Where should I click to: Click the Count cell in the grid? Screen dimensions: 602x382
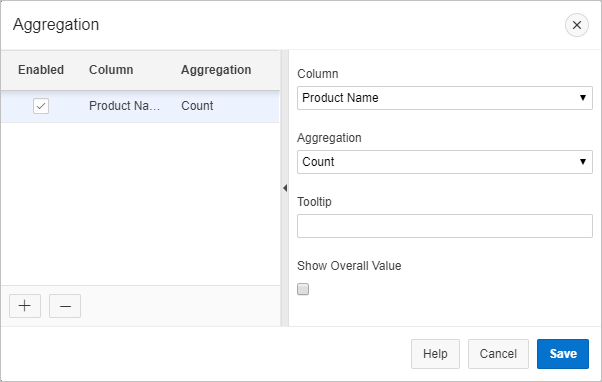point(197,106)
